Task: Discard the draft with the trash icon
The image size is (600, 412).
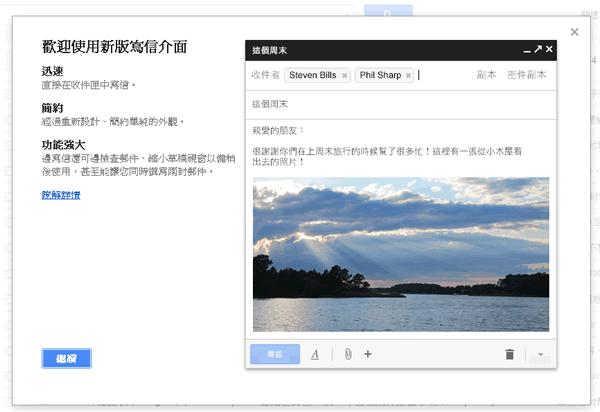Action: click(509, 354)
